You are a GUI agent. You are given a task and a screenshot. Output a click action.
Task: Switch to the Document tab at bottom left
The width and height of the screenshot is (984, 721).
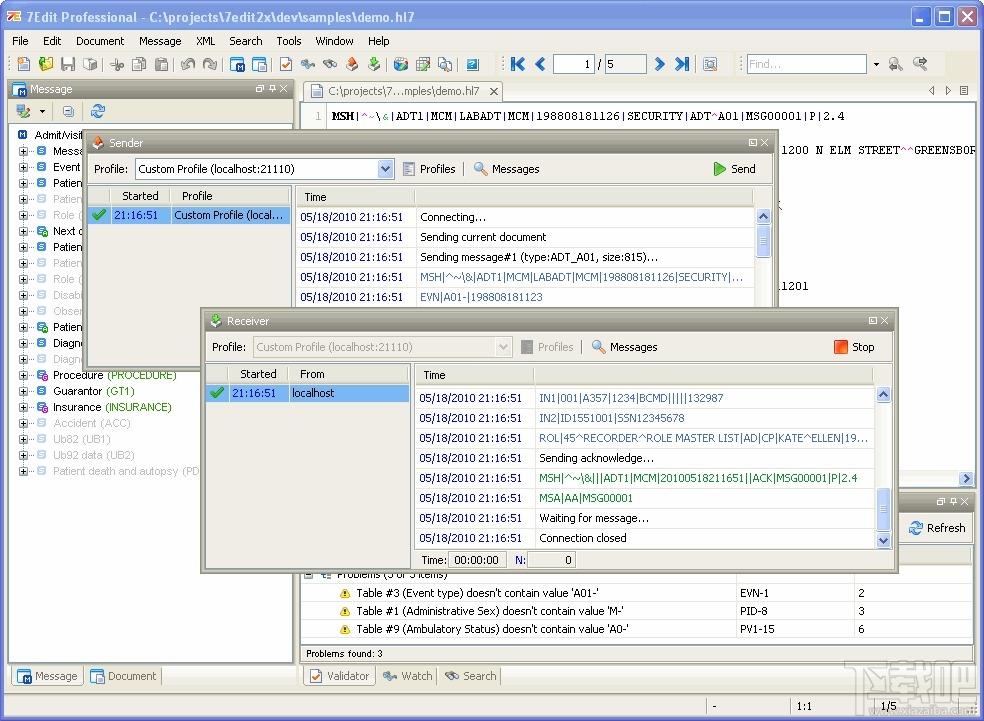[x=124, y=676]
